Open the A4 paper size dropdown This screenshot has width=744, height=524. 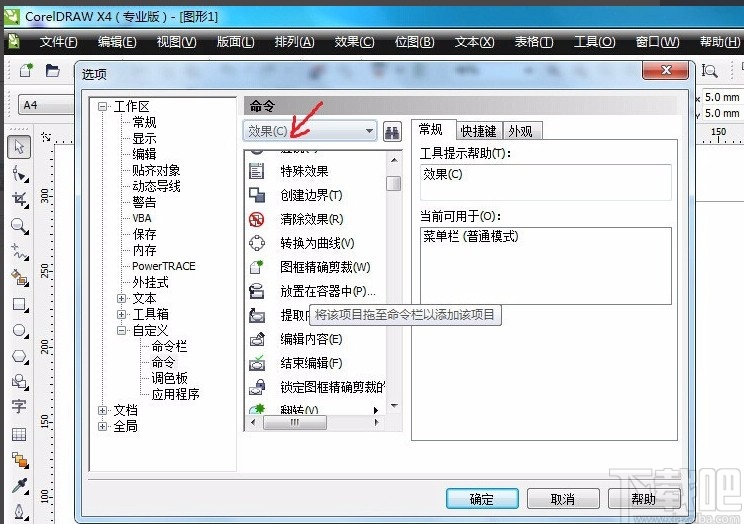pyautogui.click(x=46, y=105)
